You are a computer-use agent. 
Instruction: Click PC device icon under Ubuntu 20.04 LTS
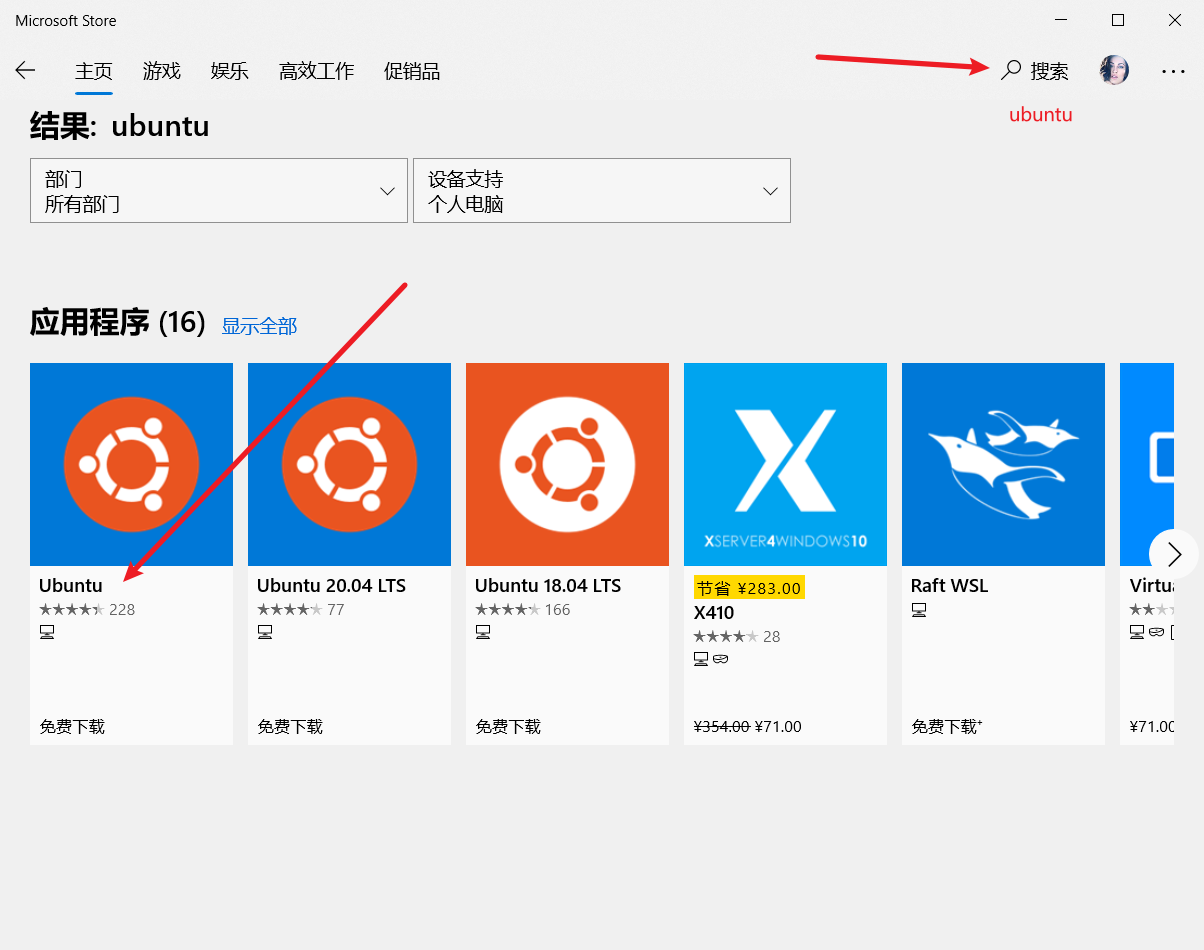tap(265, 632)
